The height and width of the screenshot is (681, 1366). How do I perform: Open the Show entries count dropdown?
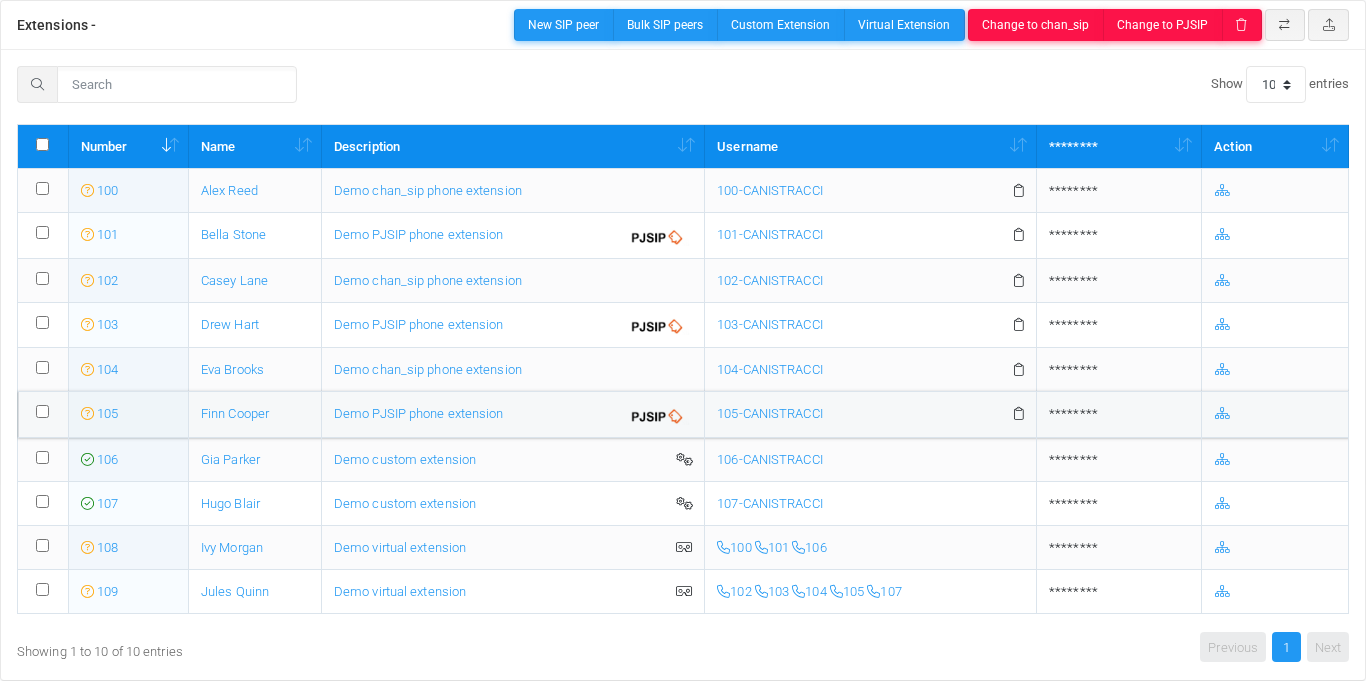click(1275, 85)
